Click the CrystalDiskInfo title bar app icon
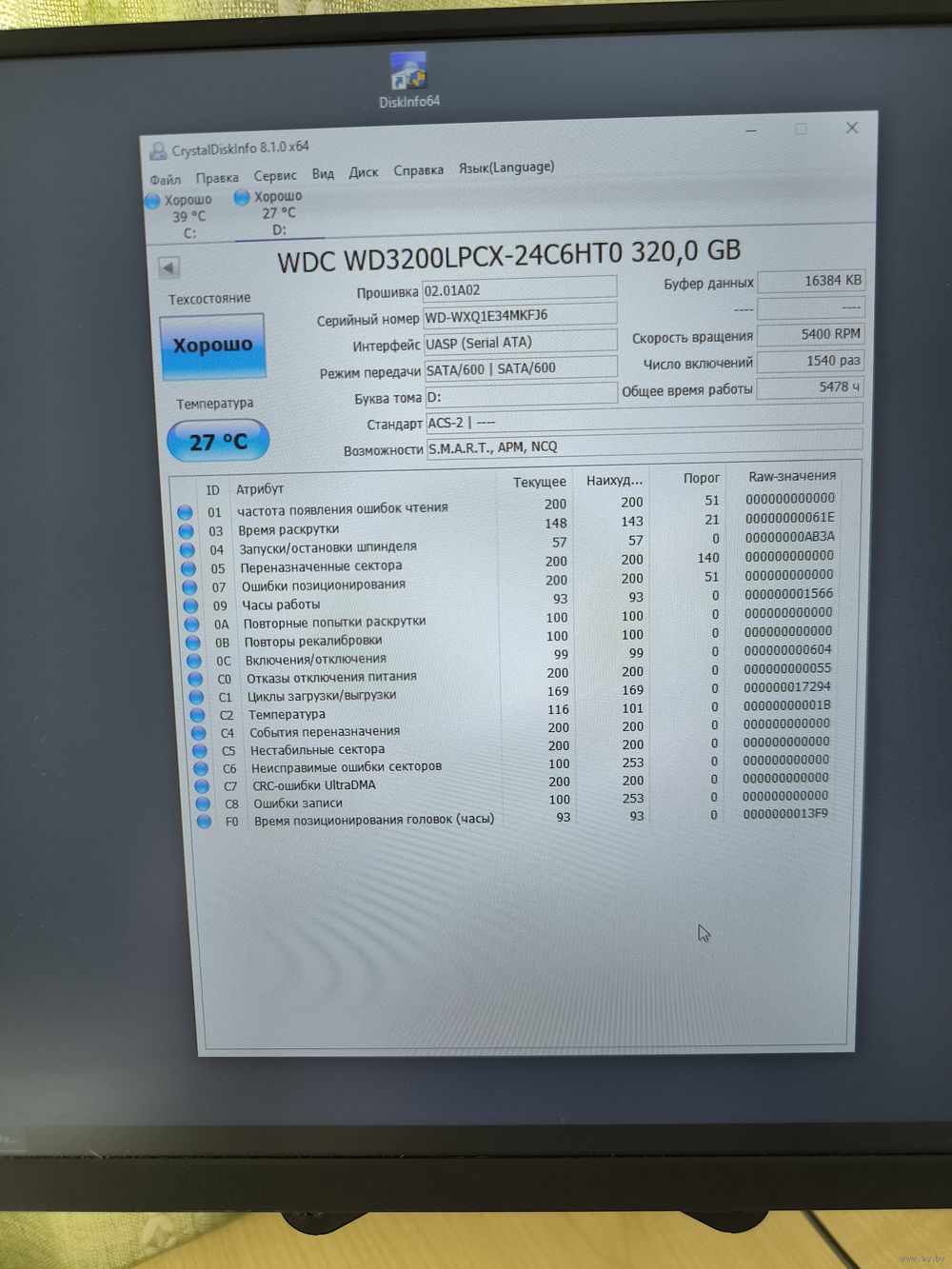 click(158, 150)
